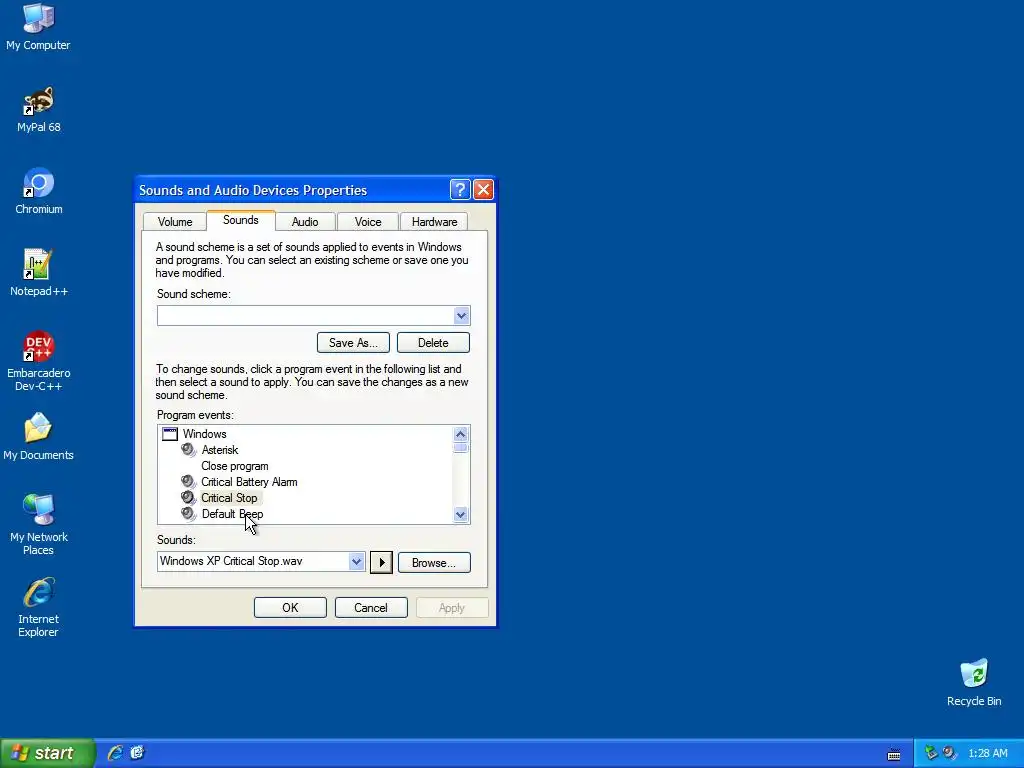Select Close program event
The width and height of the screenshot is (1024, 768).
pyautogui.click(x=234, y=466)
